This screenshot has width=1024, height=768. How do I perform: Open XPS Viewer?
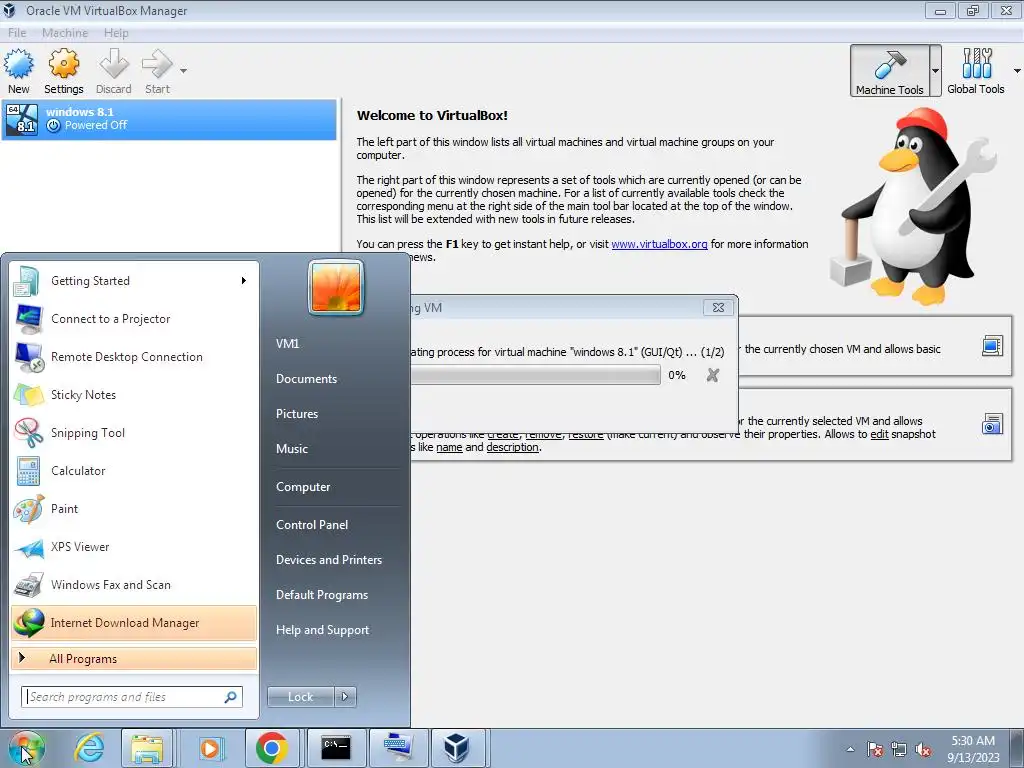[134, 547]
